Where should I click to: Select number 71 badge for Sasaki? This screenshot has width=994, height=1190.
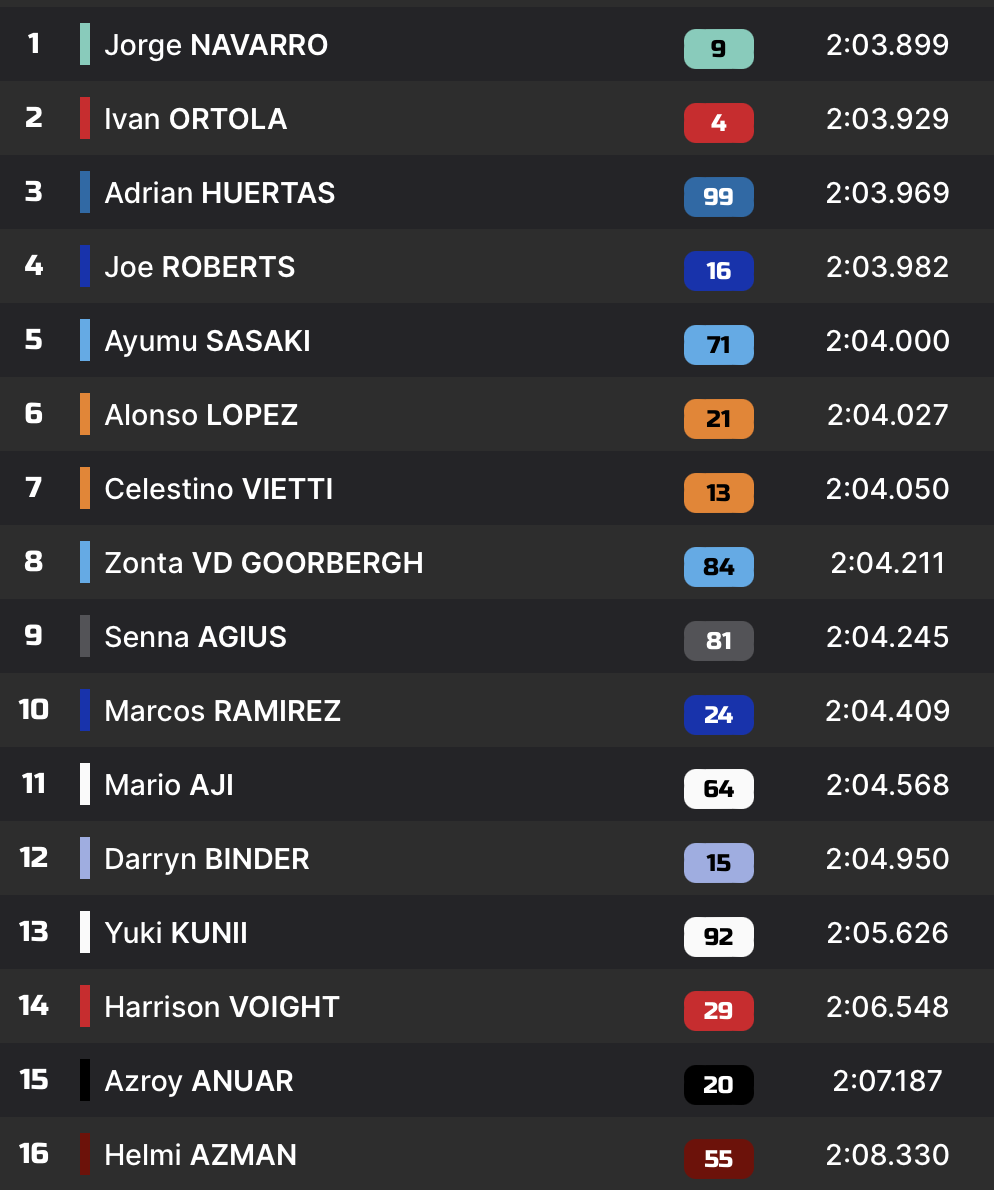click(x=718, y=345)
